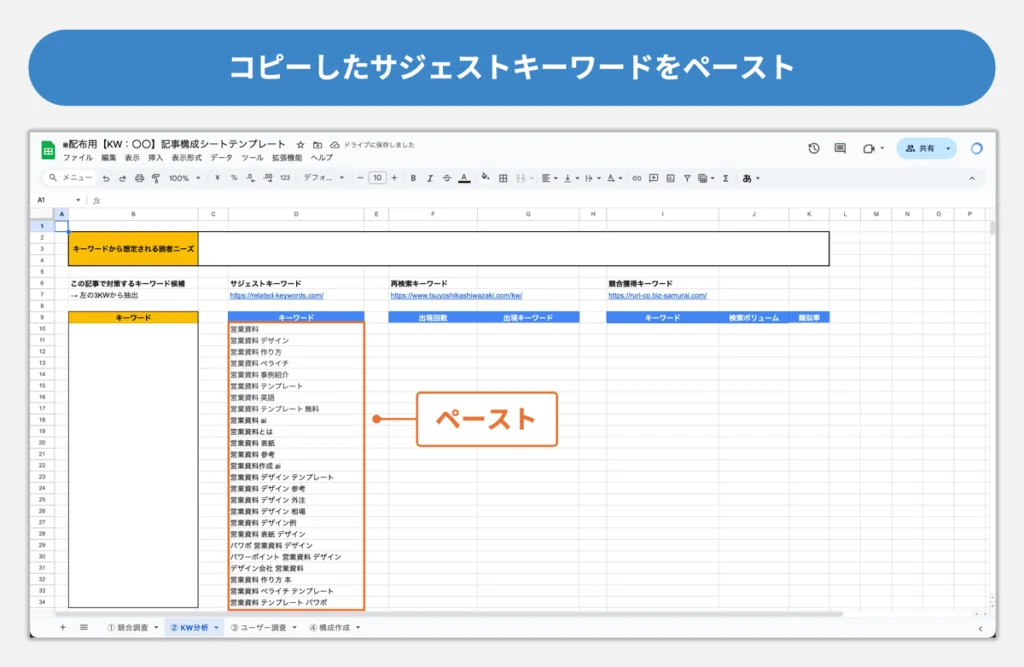Expand the font family dropdown
Screen dimensions: 1024x667
(x=323, y=178)
